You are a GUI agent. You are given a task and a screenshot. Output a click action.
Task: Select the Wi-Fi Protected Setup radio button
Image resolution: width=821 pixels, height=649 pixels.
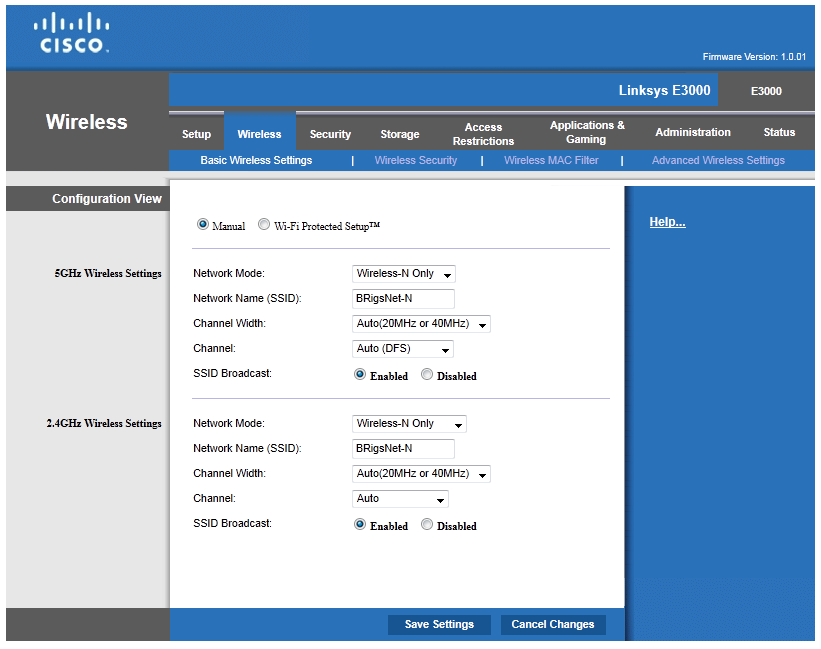264,225
